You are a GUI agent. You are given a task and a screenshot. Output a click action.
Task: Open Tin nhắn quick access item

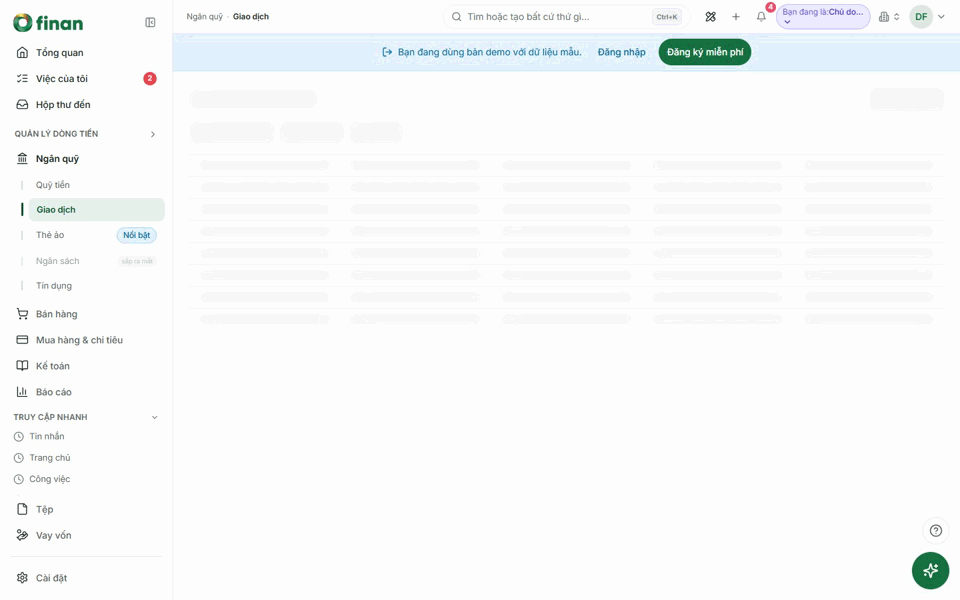47,437
